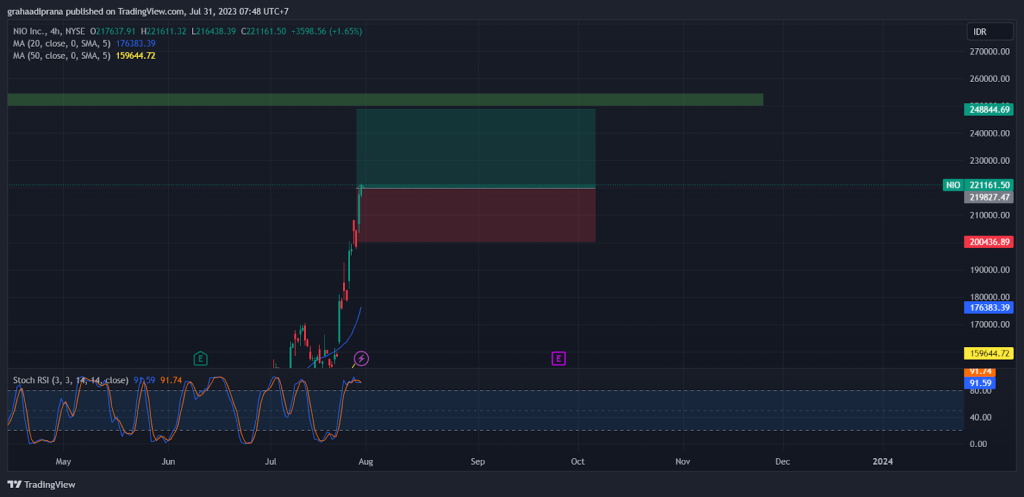Click the green 248844.69 target price label
Screen dimensions: 1024x497
click(988, 109)
